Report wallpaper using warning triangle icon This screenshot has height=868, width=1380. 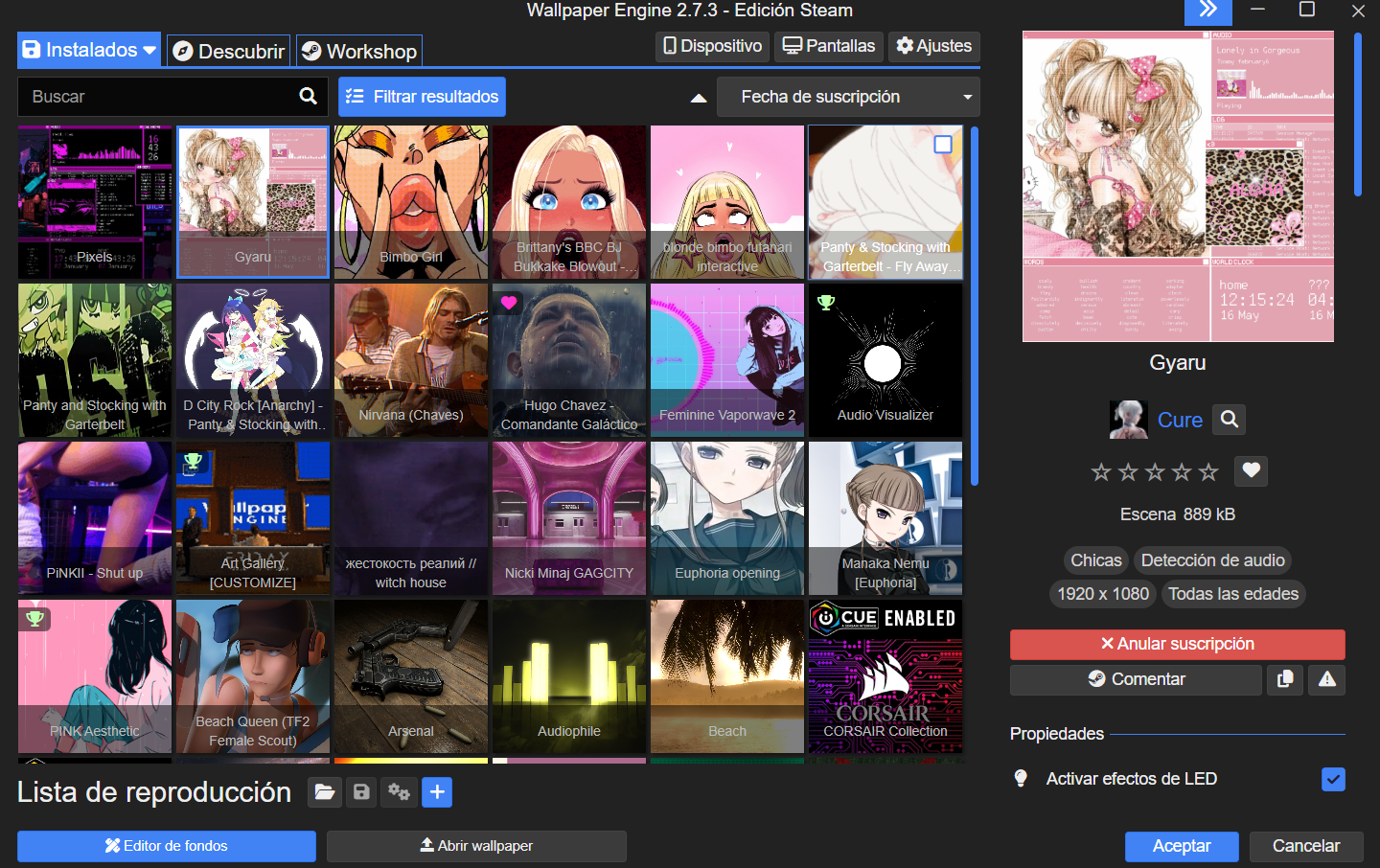1327,679
